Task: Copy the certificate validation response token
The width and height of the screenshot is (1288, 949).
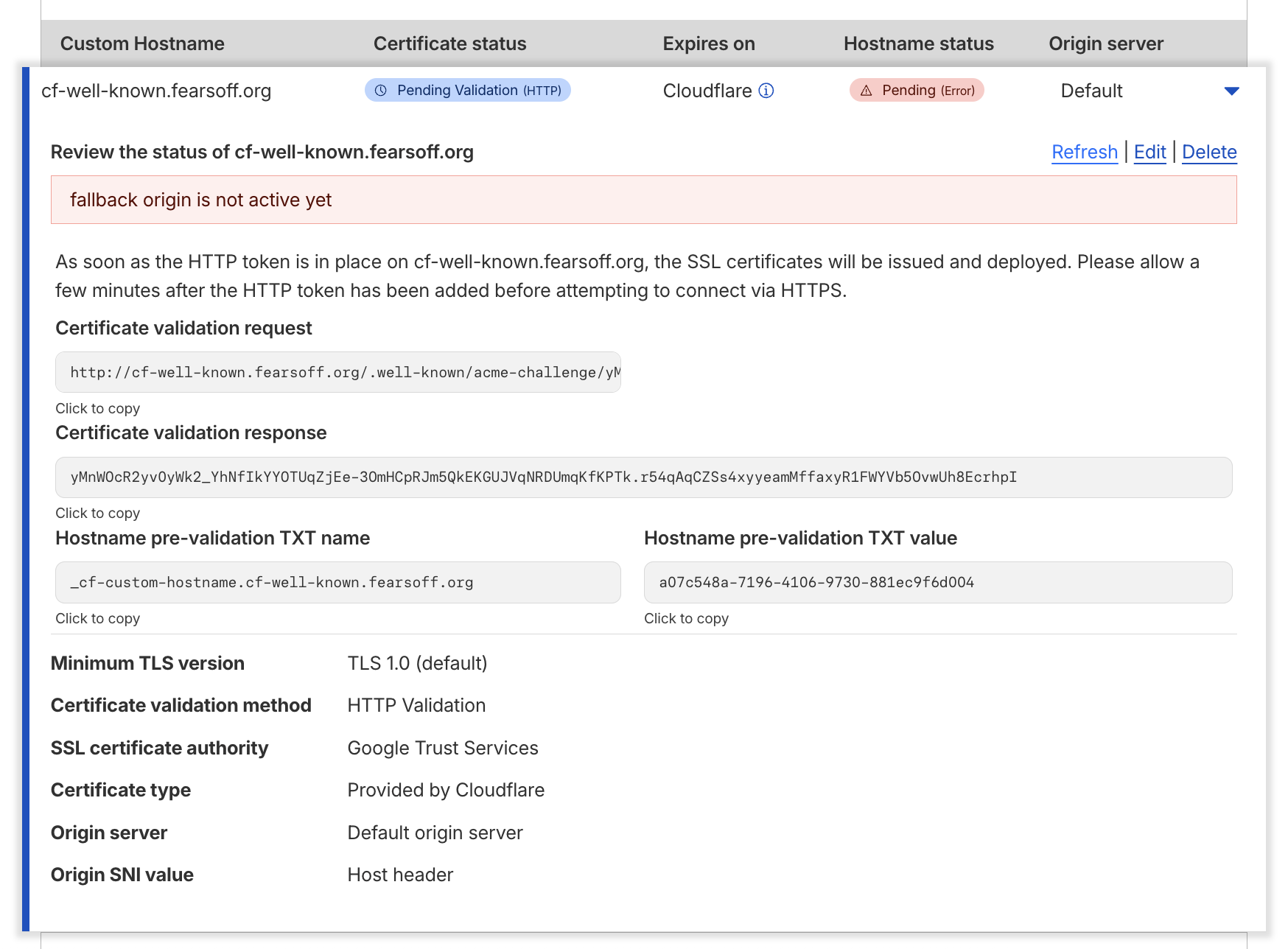Action: (643, 477)
